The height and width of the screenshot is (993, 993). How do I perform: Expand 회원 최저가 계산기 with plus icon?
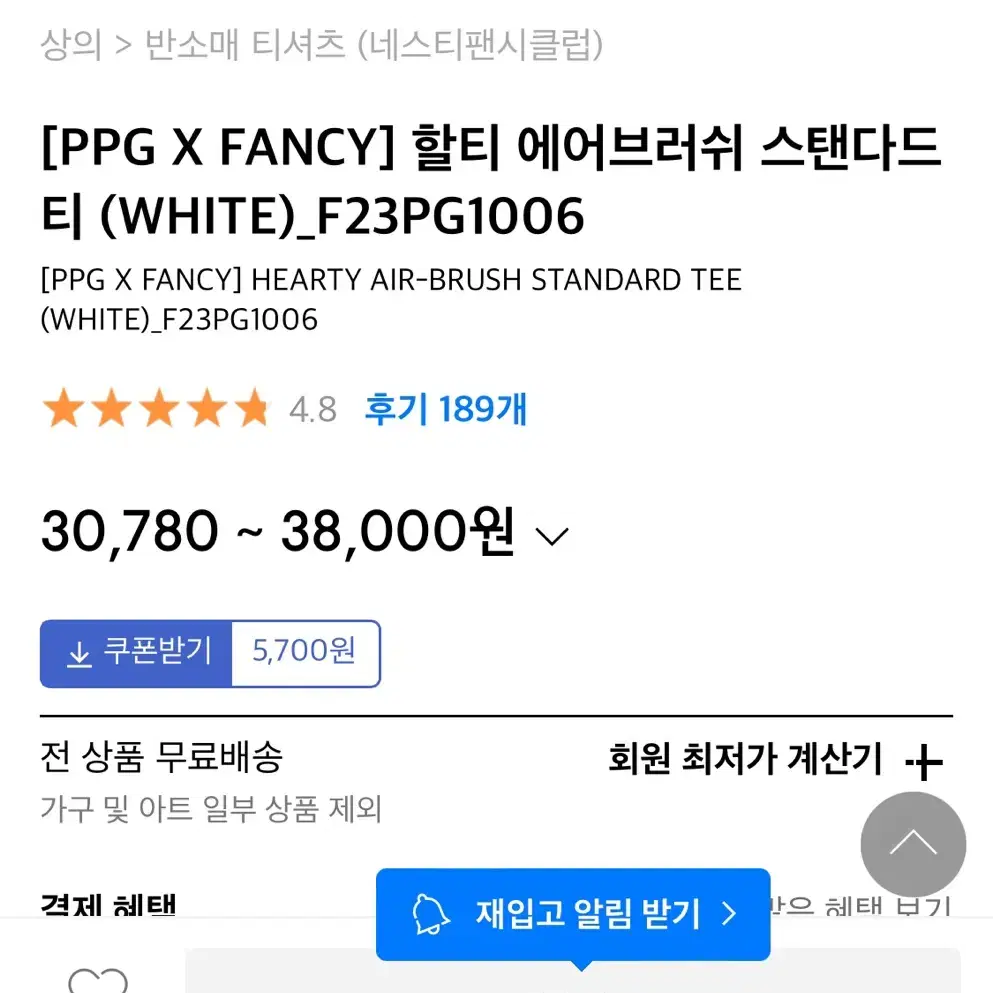pos(924,761)
